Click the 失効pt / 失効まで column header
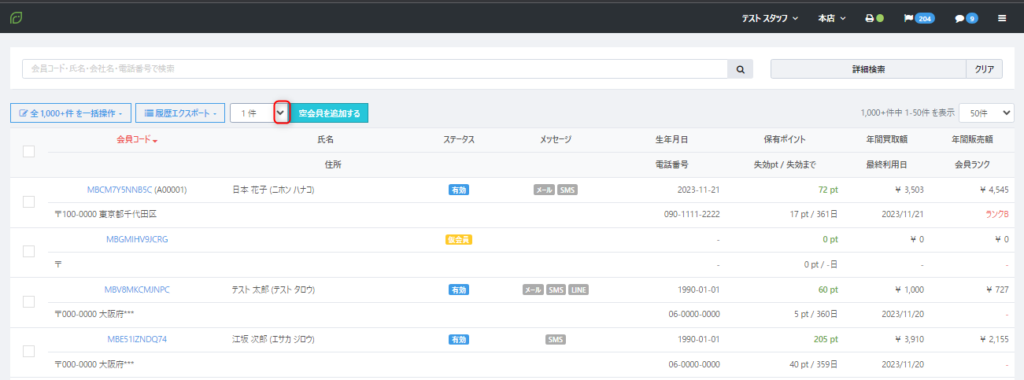 (x=784, y=165)
